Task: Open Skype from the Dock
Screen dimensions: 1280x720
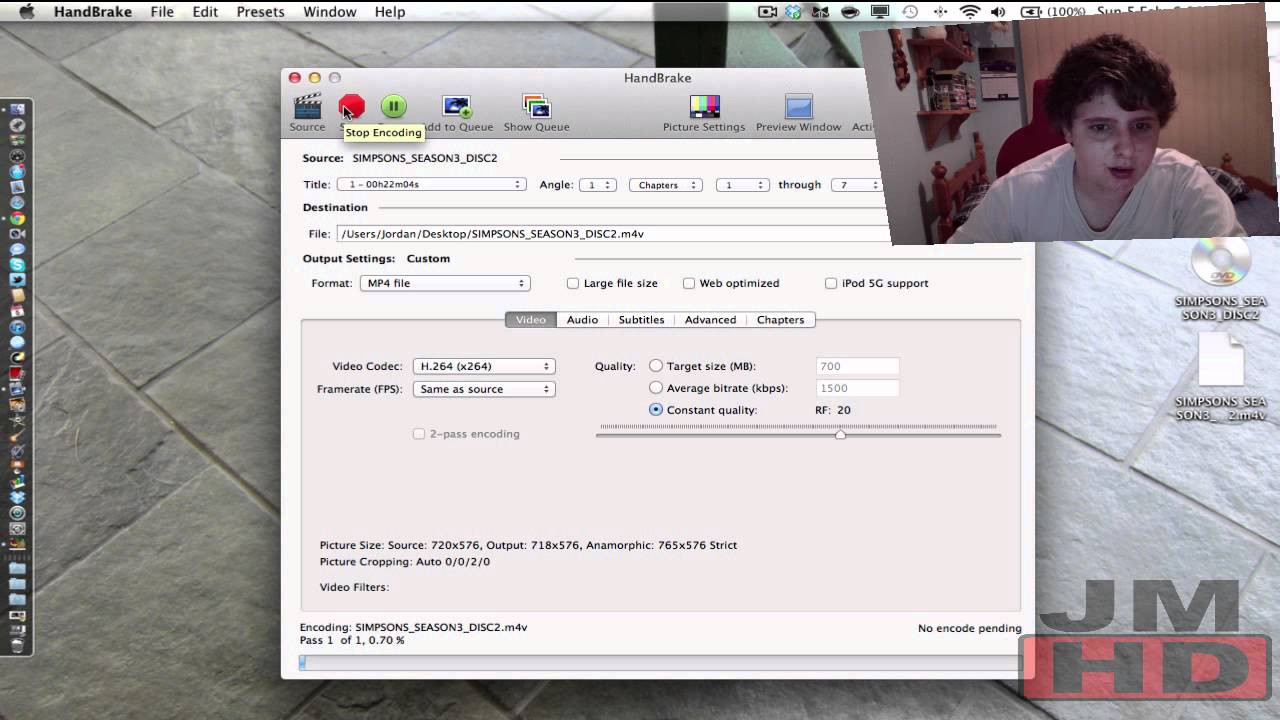Action: pyautogui.click(x=18, y=265)
